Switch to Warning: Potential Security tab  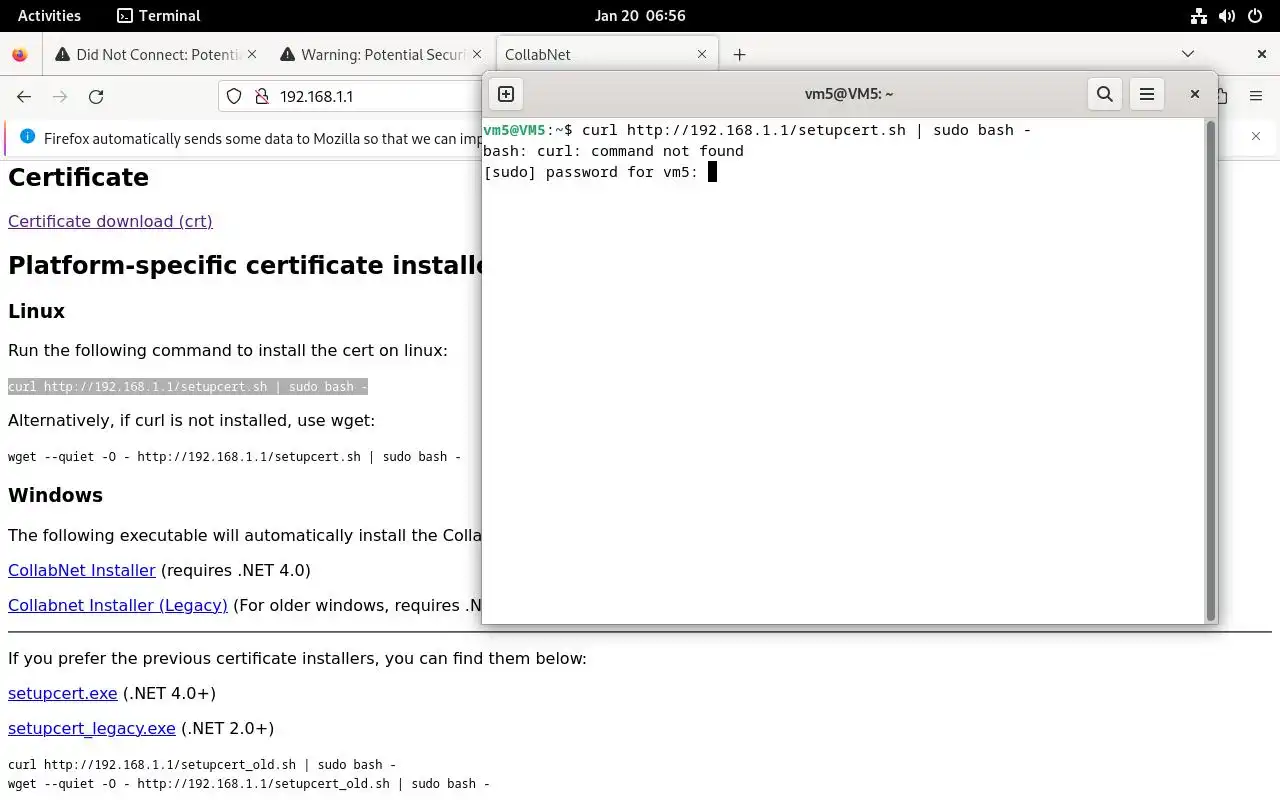[x=376, y=54]
